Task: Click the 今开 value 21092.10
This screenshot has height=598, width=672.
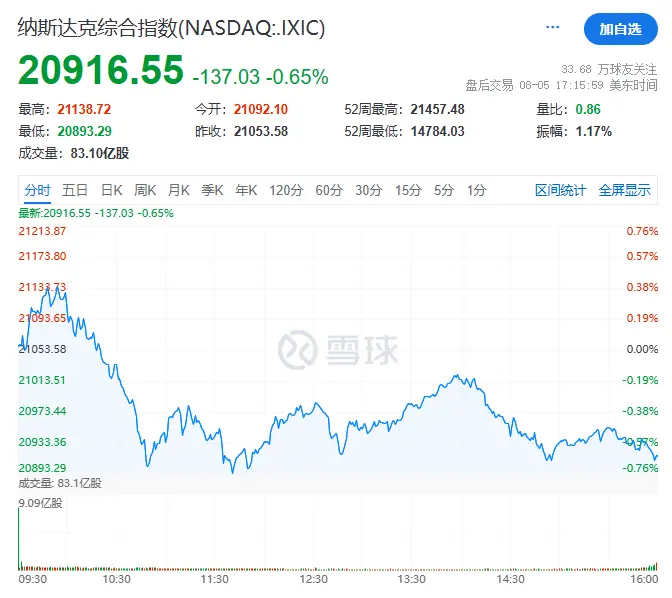Action: pyautogui.click(x=261, y=109)
